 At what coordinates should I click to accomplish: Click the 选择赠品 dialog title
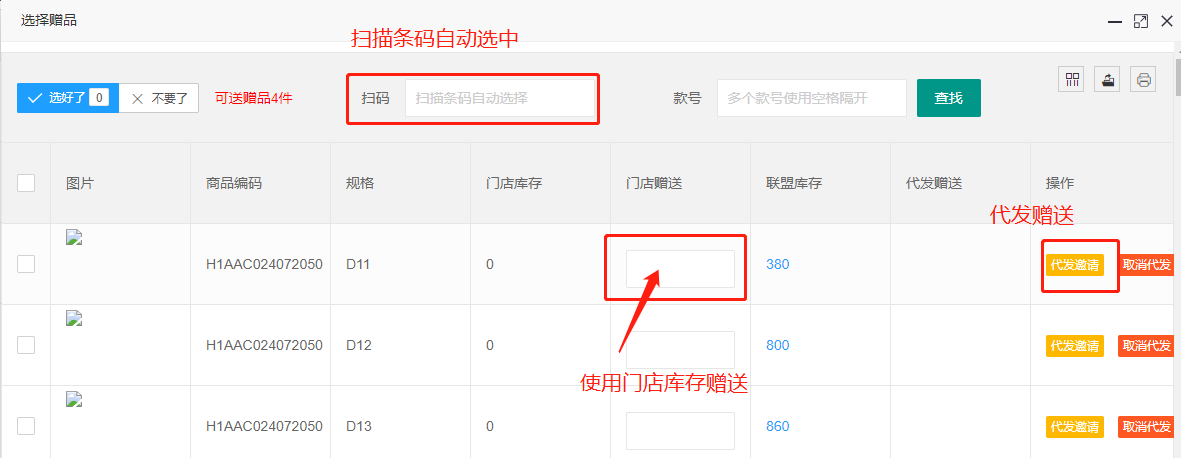(49, 21)
